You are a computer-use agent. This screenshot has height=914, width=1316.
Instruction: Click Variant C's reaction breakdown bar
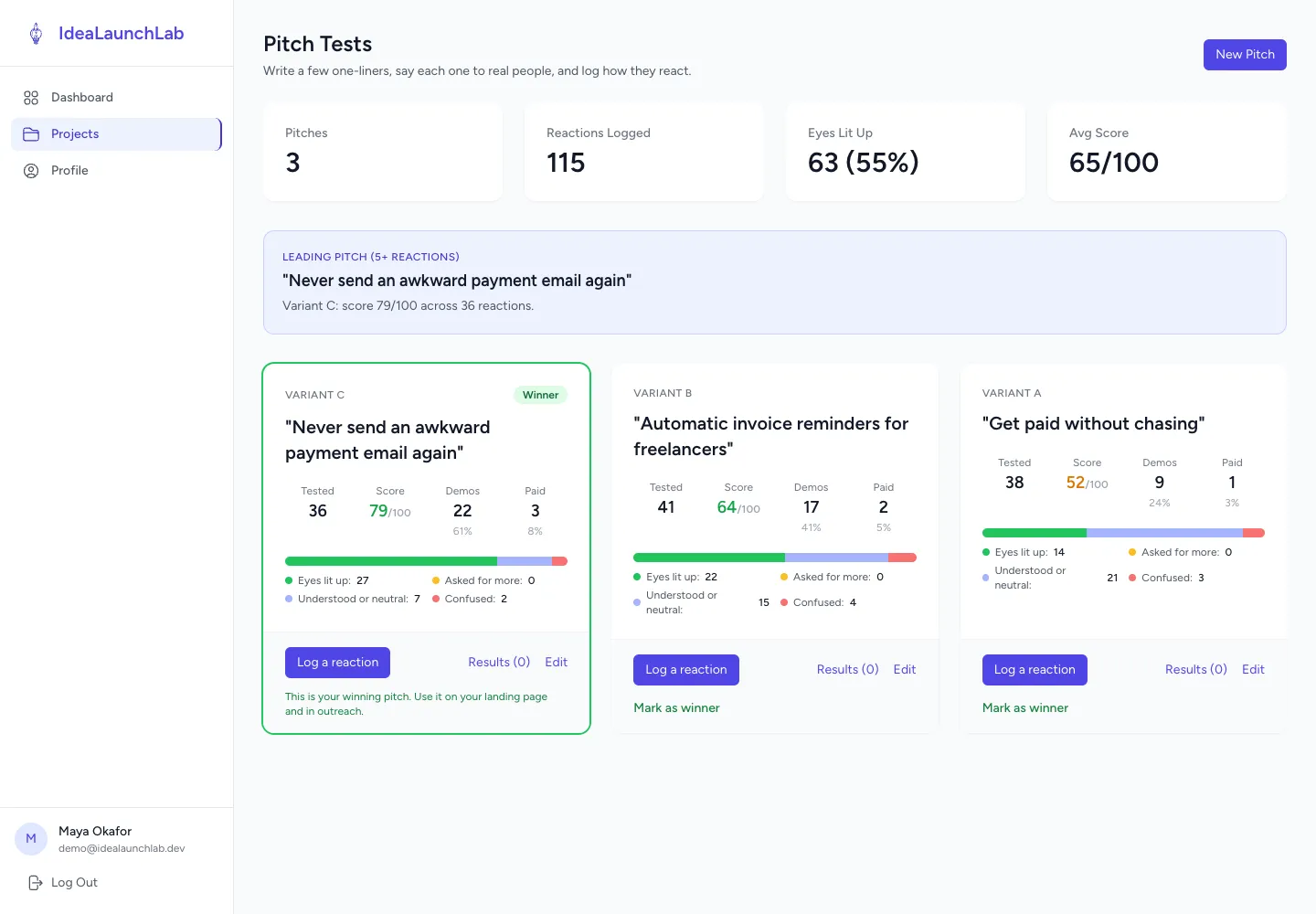point(426,561)
